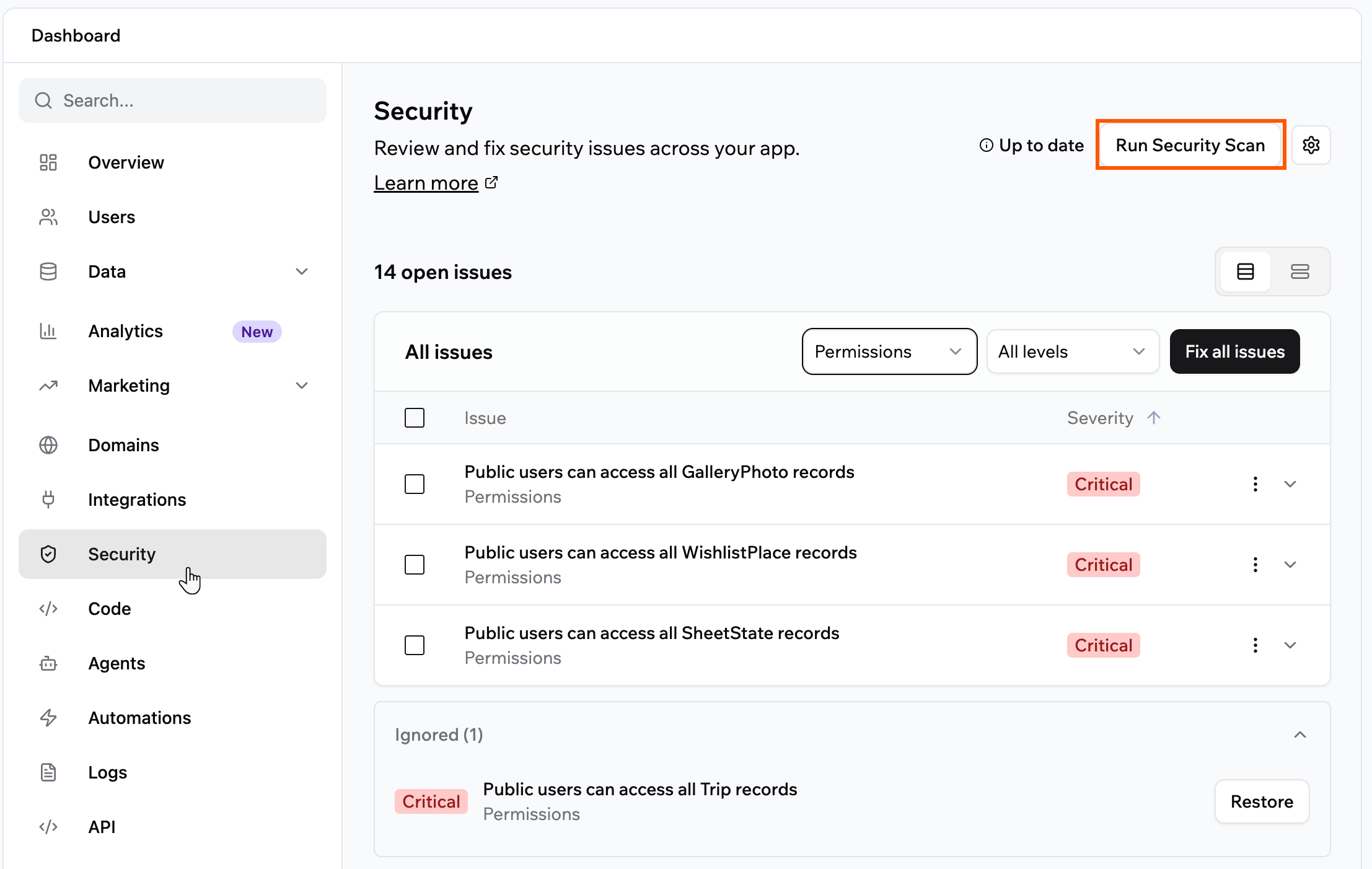The image size is (1372, 869).
Task: Select all issues with the header checkbox
Action: tap(415, 418)
